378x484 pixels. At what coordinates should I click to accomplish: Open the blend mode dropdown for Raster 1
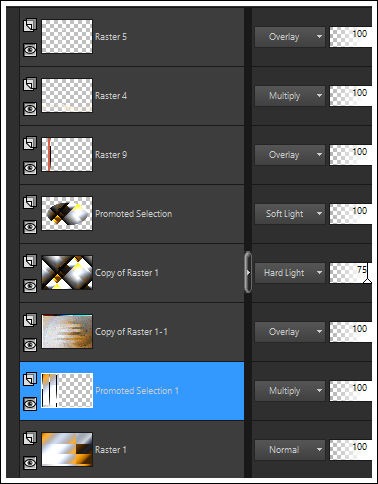pos(290,450)
